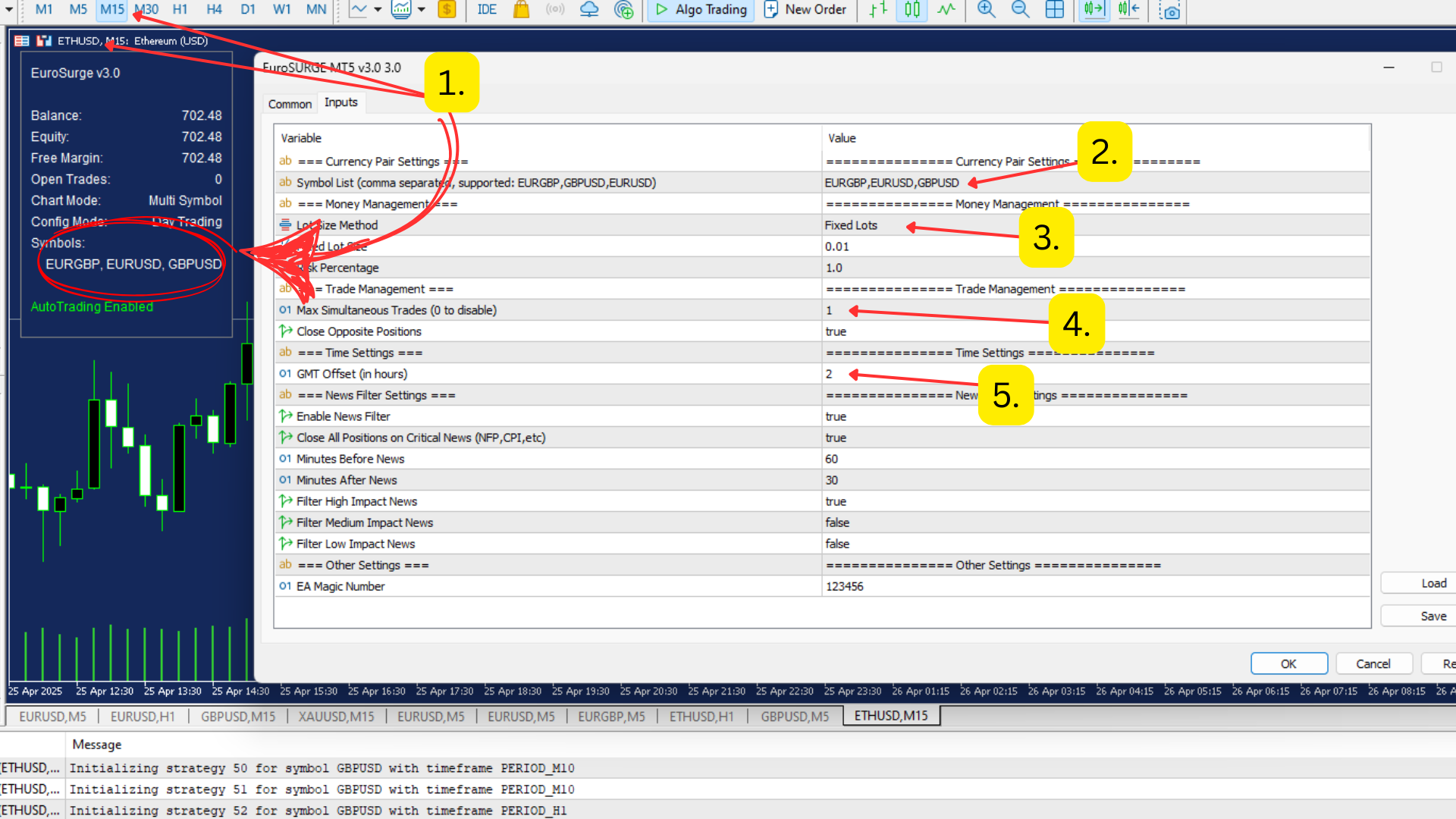
Task: Open the IDE MetaEditor button
Action: [x=487, y=10]
